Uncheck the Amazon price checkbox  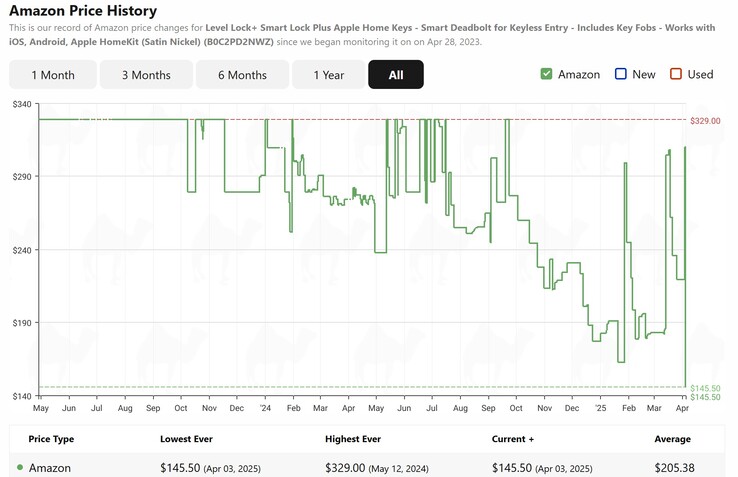pyautogui.click(x=546, y=74)
